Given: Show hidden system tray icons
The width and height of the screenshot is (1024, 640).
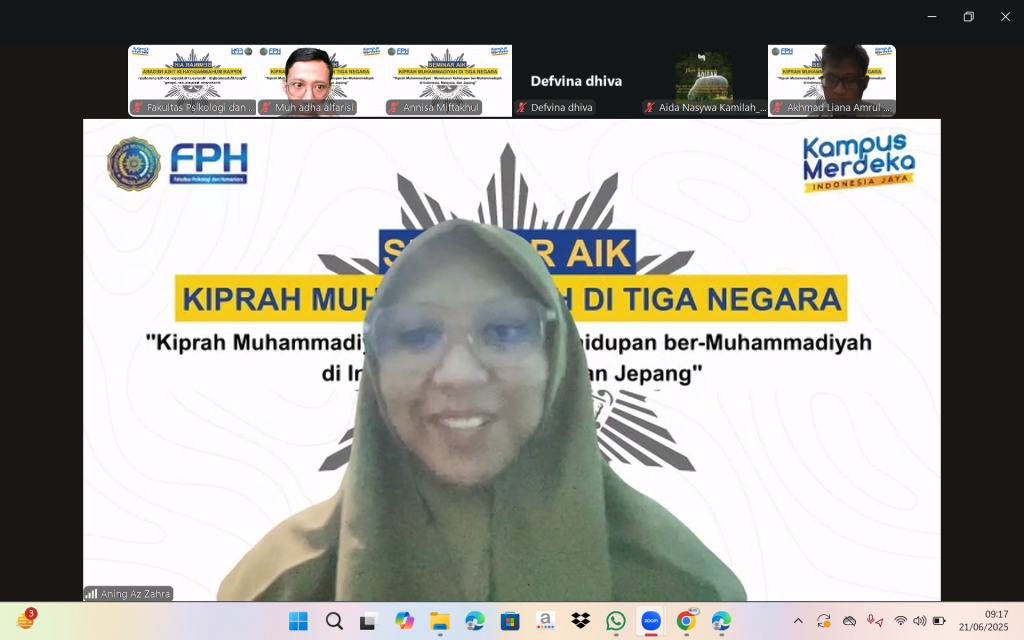Looking at the screenshot, I should click(798, 621).
